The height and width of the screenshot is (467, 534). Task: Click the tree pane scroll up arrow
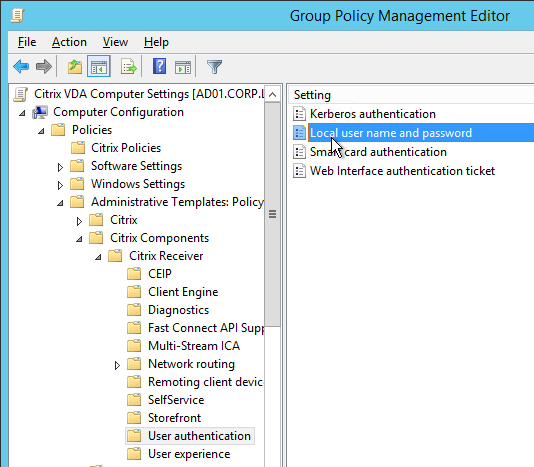272,94
